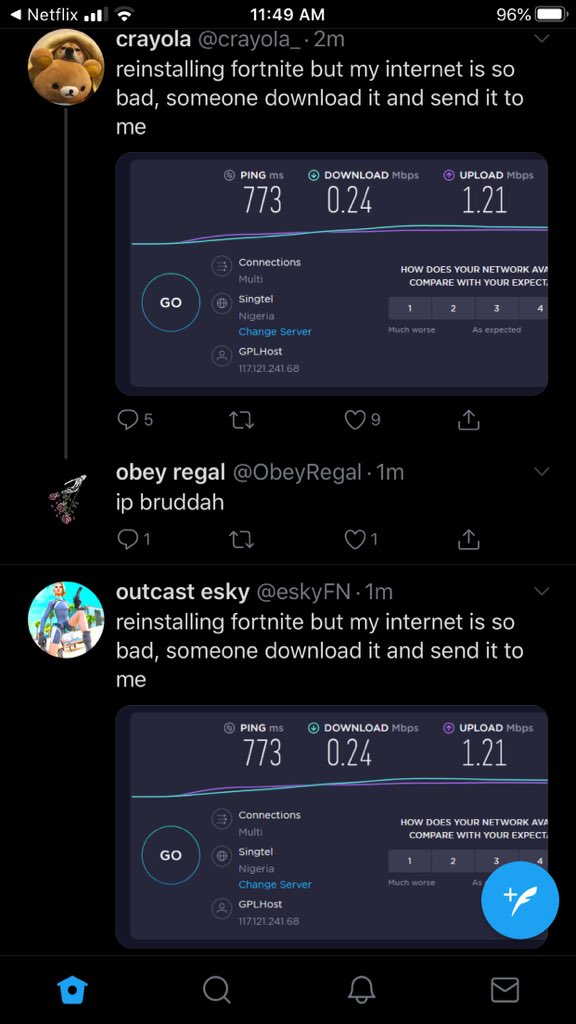The image size is (576, 1024).
Task: Expand options chevron on outcast esky's tweet
Action: click(541, 591)
